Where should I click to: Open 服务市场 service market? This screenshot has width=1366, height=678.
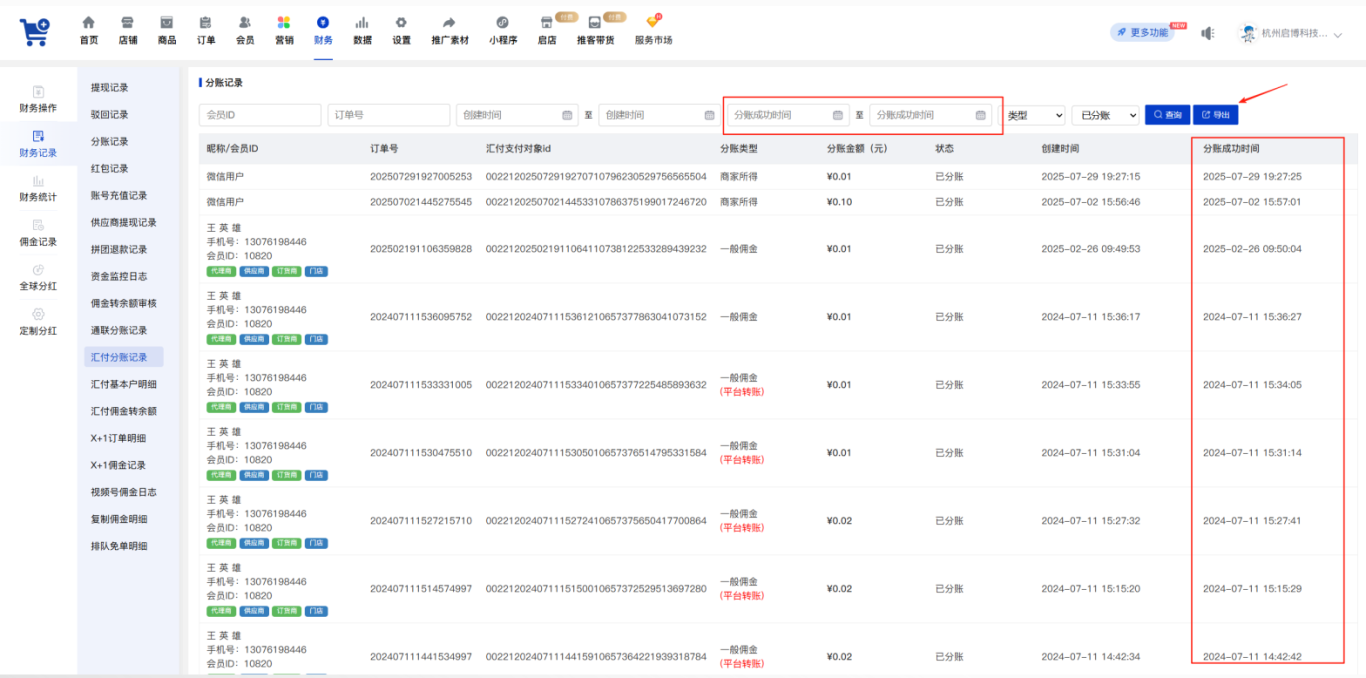click(x=653, y=31)
